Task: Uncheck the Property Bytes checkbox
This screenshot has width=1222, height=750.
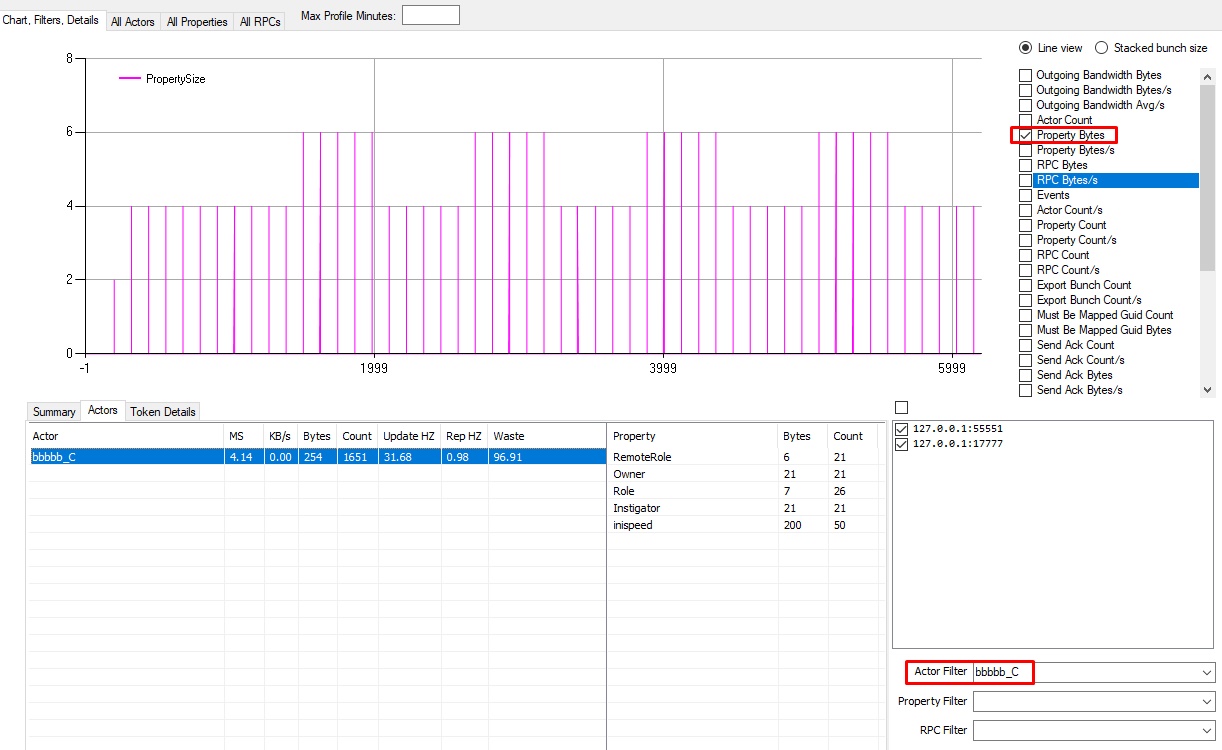Action: [x=1025, y=135]
